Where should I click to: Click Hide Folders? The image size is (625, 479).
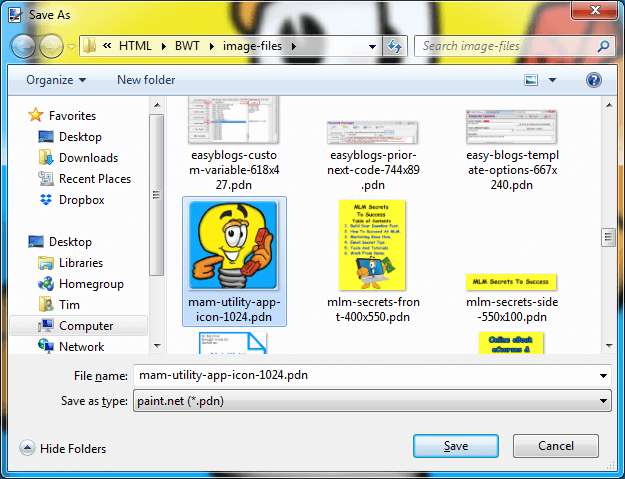point(73,449)
